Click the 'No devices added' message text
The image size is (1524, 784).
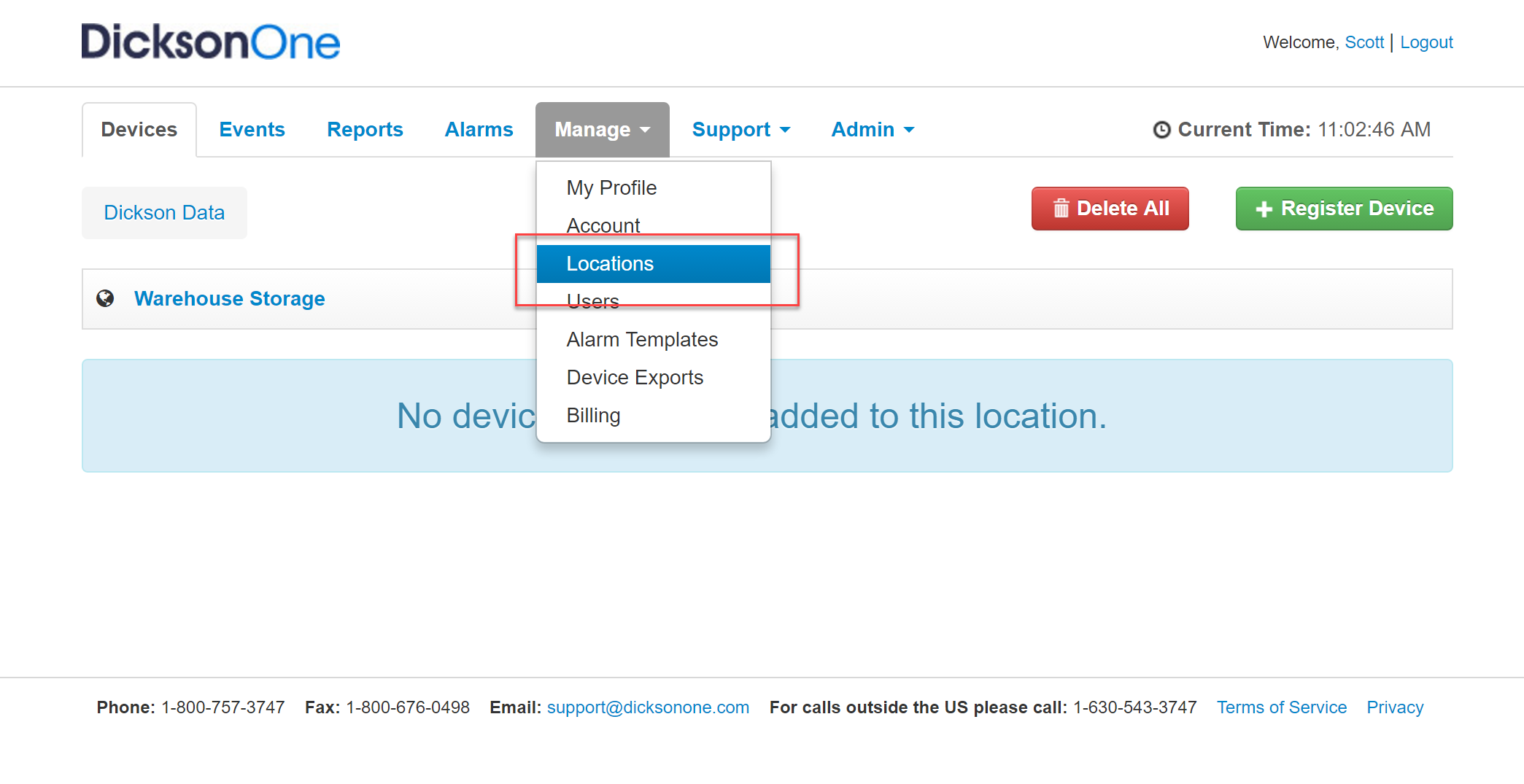tap(751, 416)
